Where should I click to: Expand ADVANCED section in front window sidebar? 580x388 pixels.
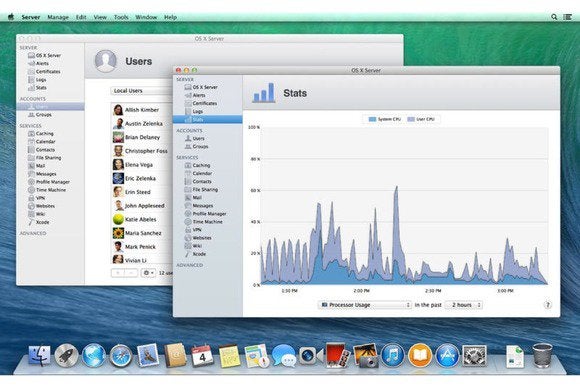[x=189, y=265]
